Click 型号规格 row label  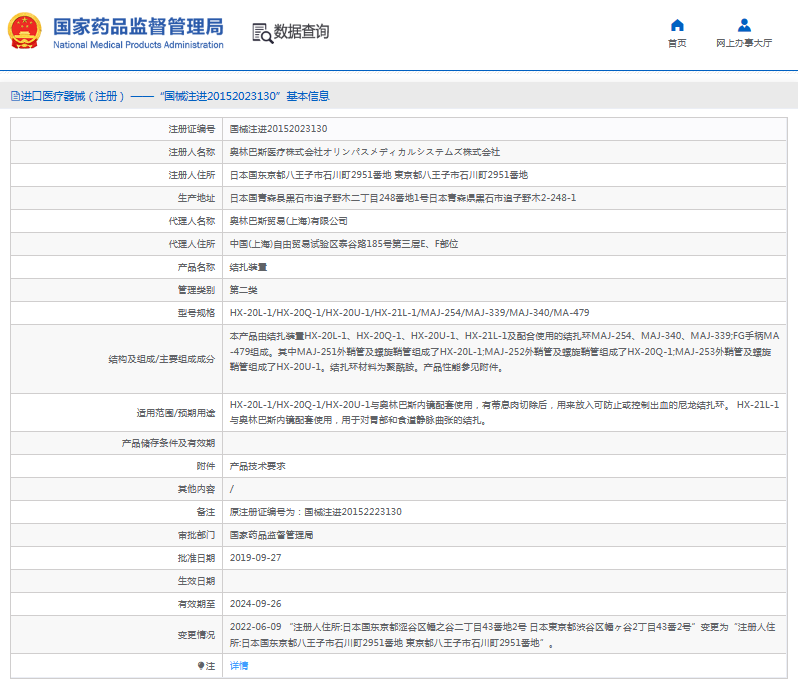pyautogui.click(x=196, y=313)
